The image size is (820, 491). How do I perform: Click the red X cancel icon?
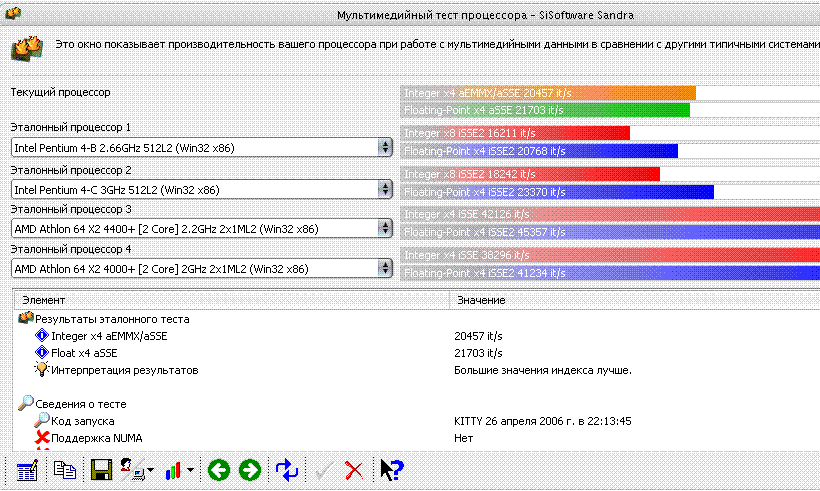354,470
